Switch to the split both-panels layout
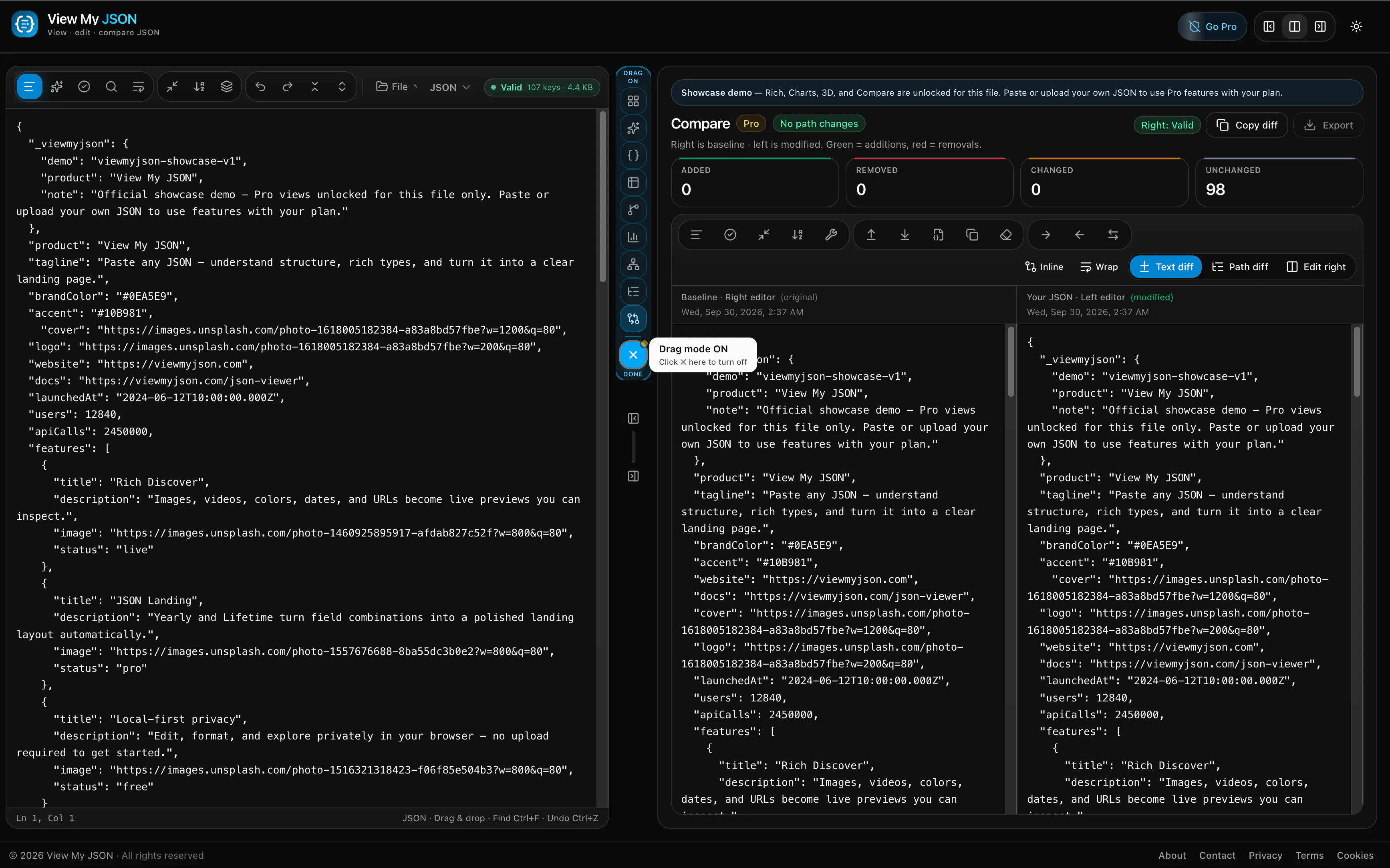Screen dimensions: 1390x868 pyautogui.click(x=1295, y=26)
